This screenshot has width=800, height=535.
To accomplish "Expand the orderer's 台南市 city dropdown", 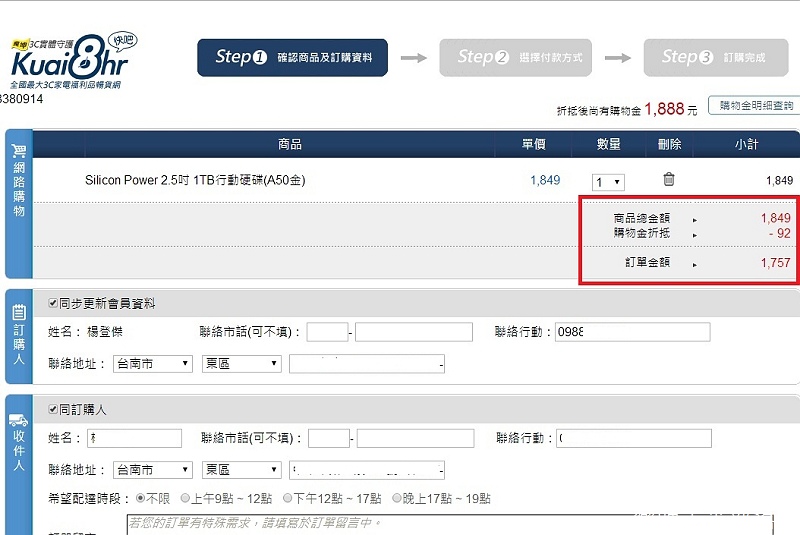I will (x=152, y=364).
